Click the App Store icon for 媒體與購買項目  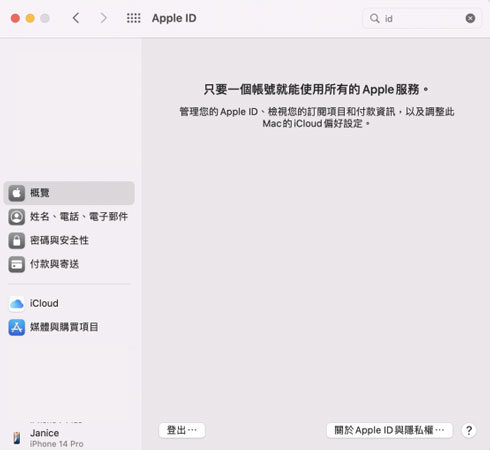pos(17,327)
